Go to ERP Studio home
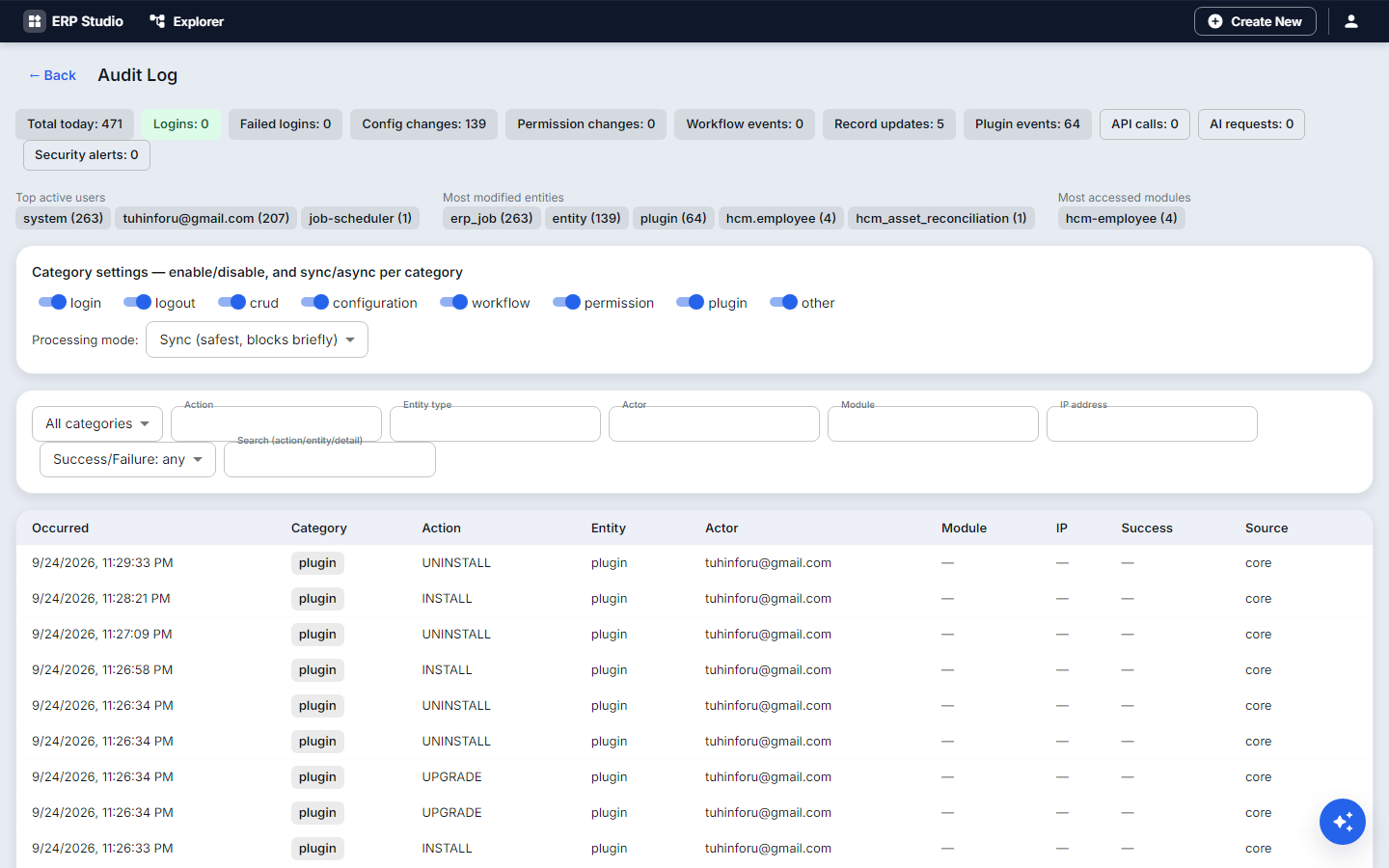1389x868 pixels. pos(74,21)
